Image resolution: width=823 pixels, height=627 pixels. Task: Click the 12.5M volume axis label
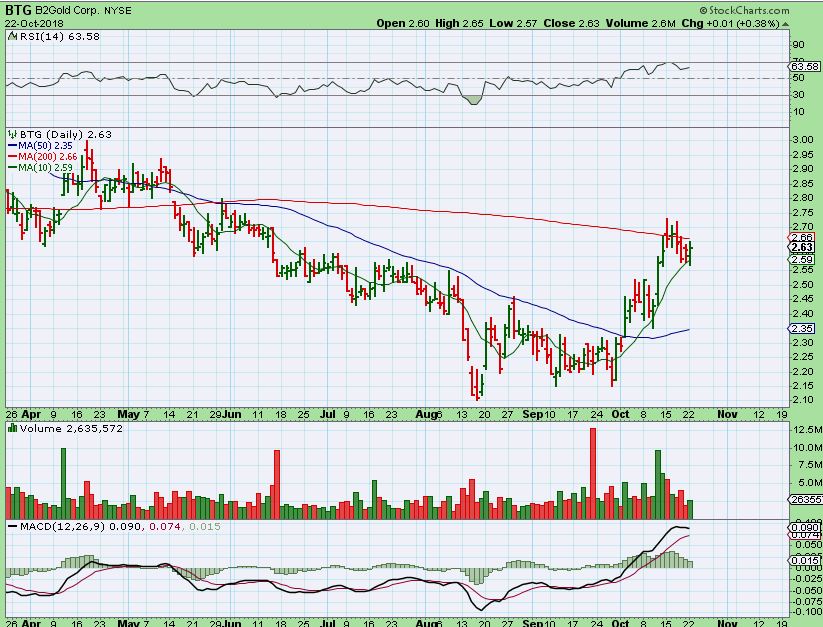[807, 430]
